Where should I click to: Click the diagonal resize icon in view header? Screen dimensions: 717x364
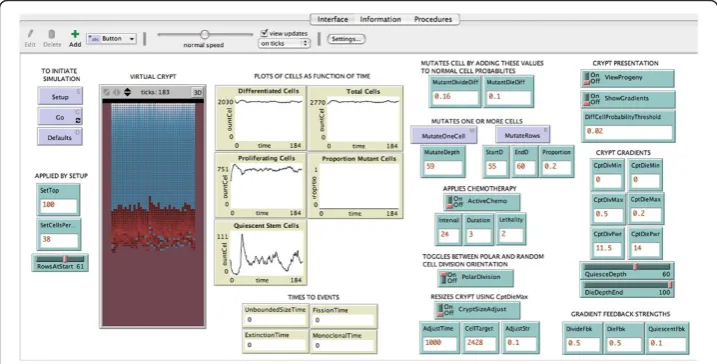(107, 92)
